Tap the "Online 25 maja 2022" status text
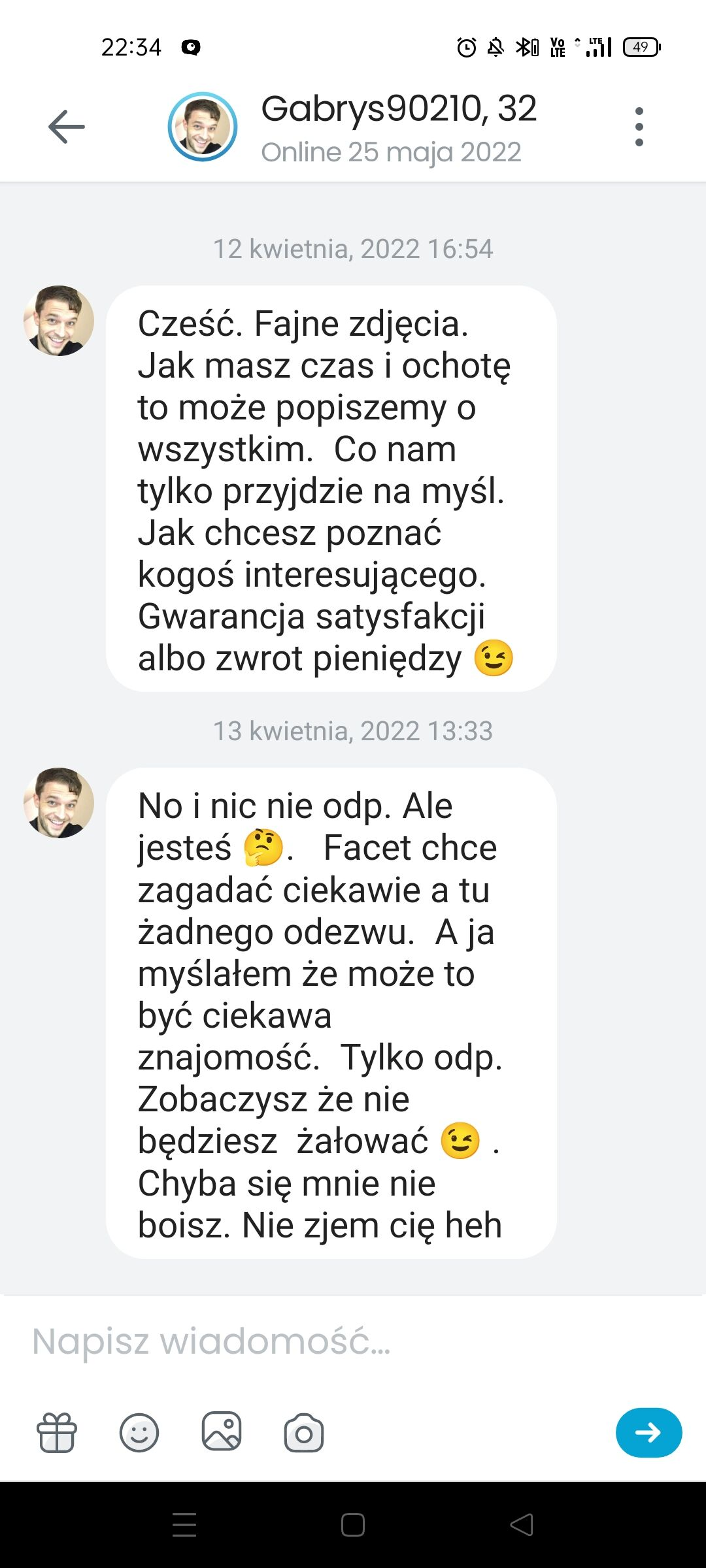Screen dimensions: 706x1568 [x=391, y=152]
